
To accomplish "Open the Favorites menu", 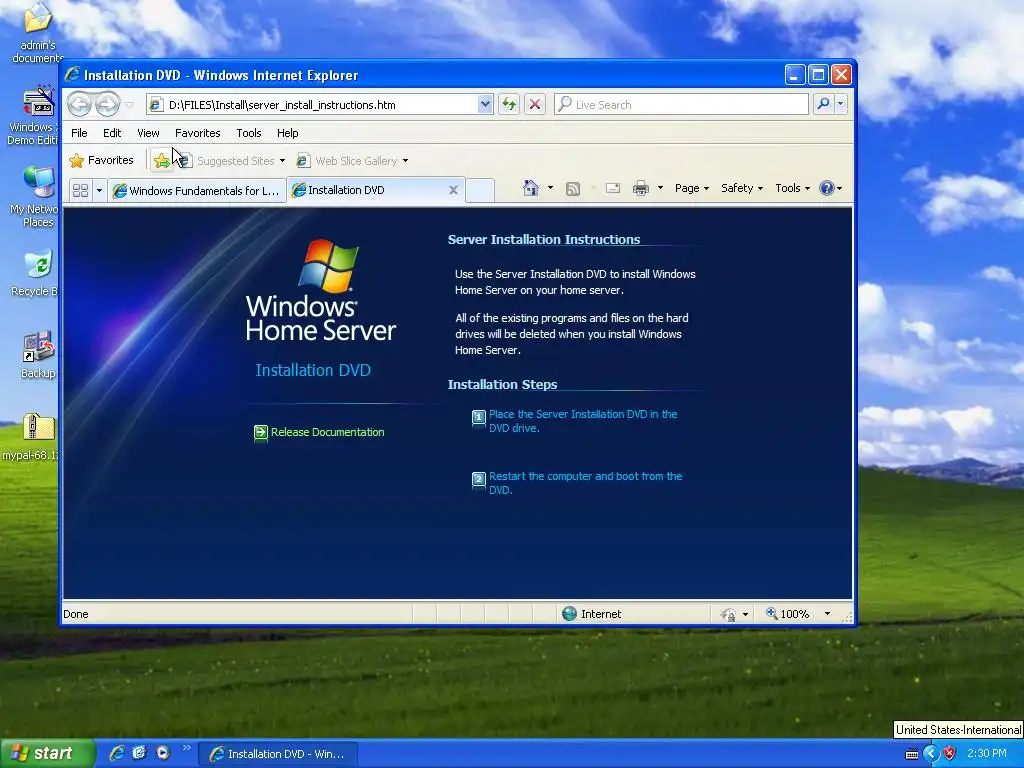I will [x=197, y=133].
